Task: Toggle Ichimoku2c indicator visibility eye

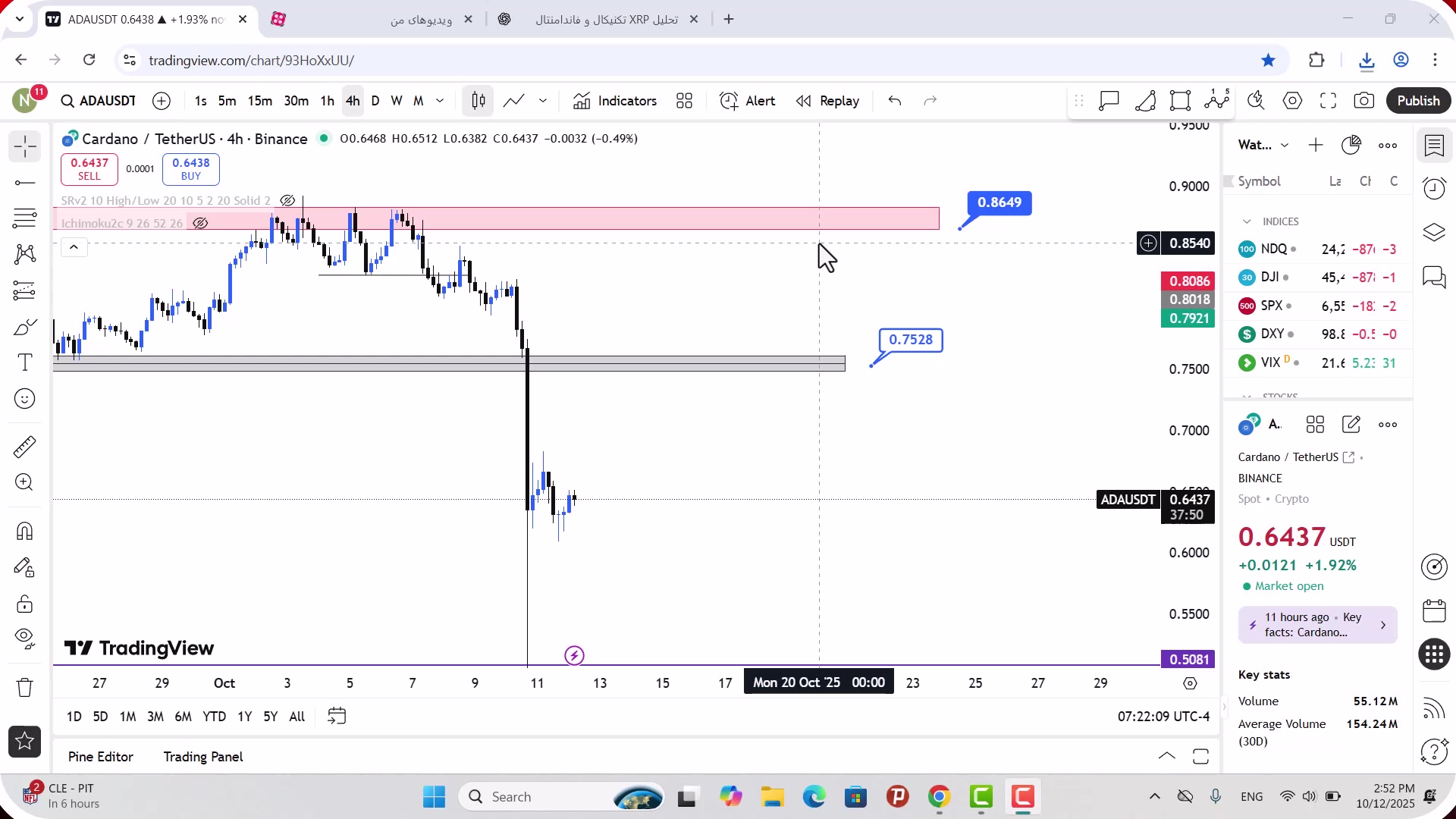Action: pos(200,224)
